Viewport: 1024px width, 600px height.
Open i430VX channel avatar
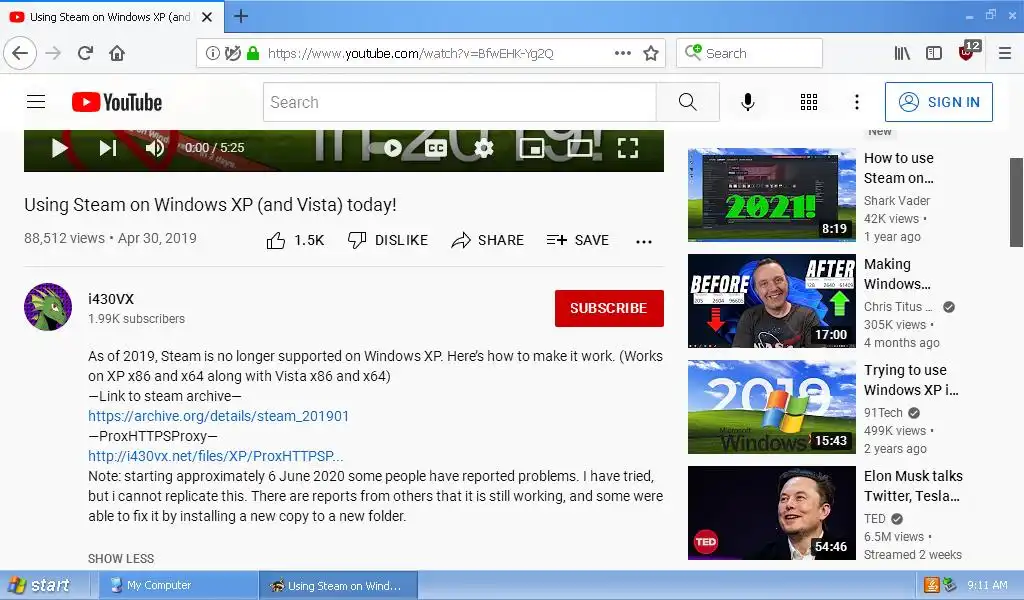(x=48, y=307)
